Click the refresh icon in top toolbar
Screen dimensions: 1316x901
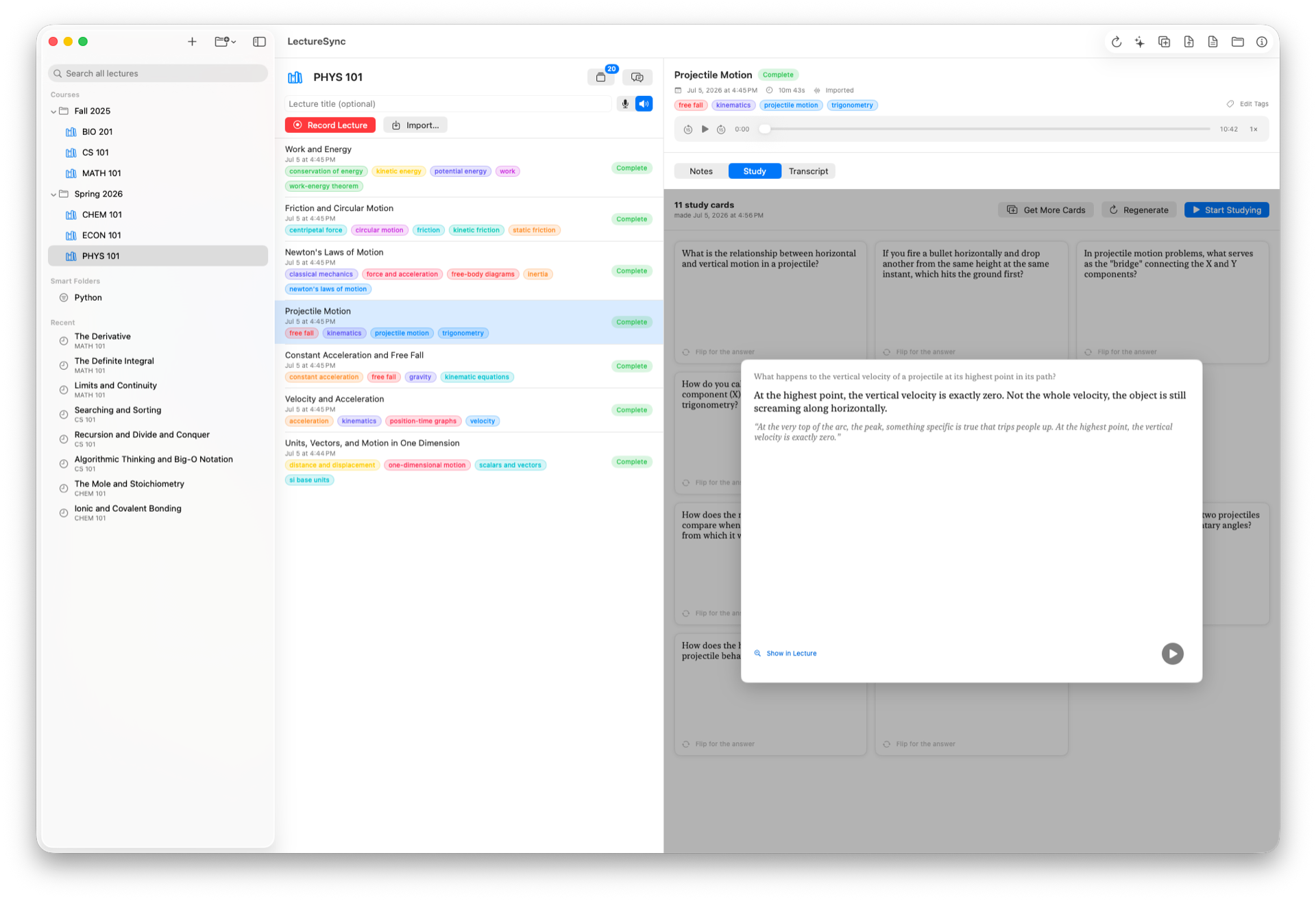[1117, 42]
